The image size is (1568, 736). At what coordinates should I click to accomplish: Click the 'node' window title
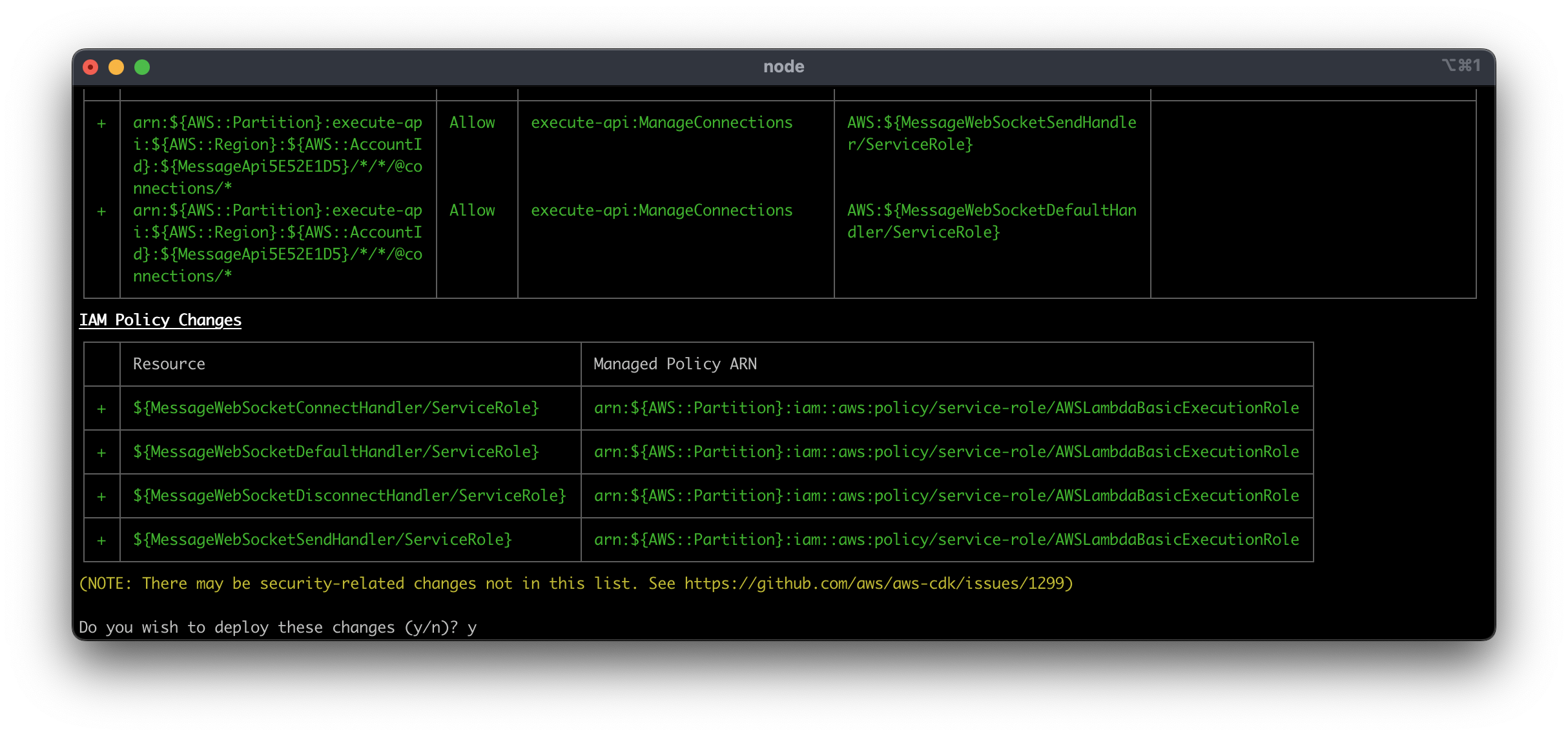pos(783,66)
